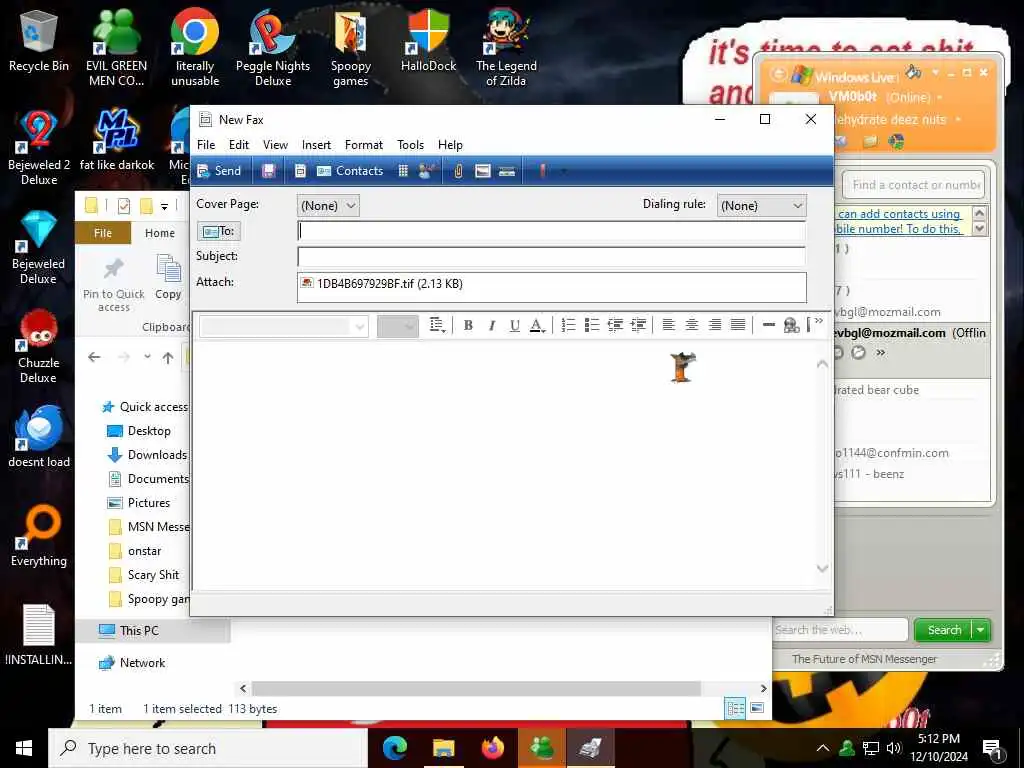Center align the text
Viewport: 1024px width, 768px height.
point(692,325)
